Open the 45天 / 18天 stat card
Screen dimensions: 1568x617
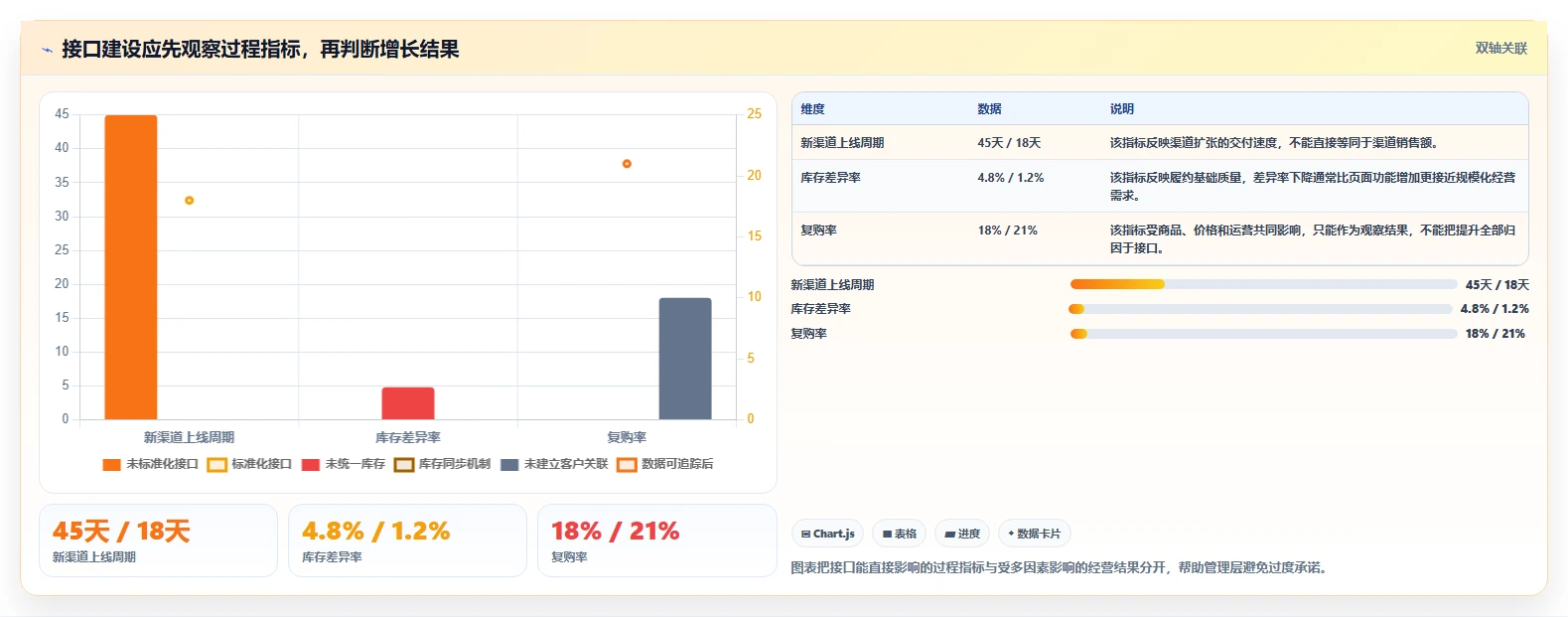(158, 540)
